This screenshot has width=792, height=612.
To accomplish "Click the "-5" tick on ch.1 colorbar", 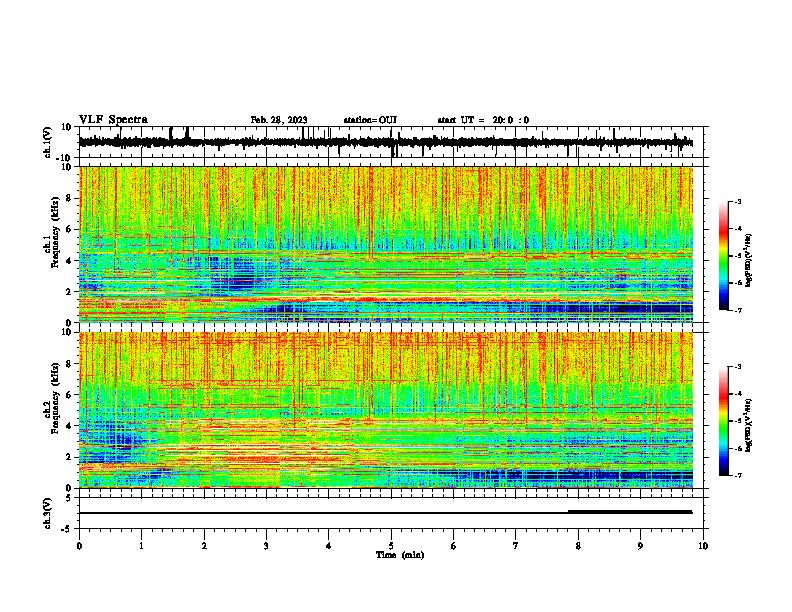I will pyautogui.click(x=738, y=256).
